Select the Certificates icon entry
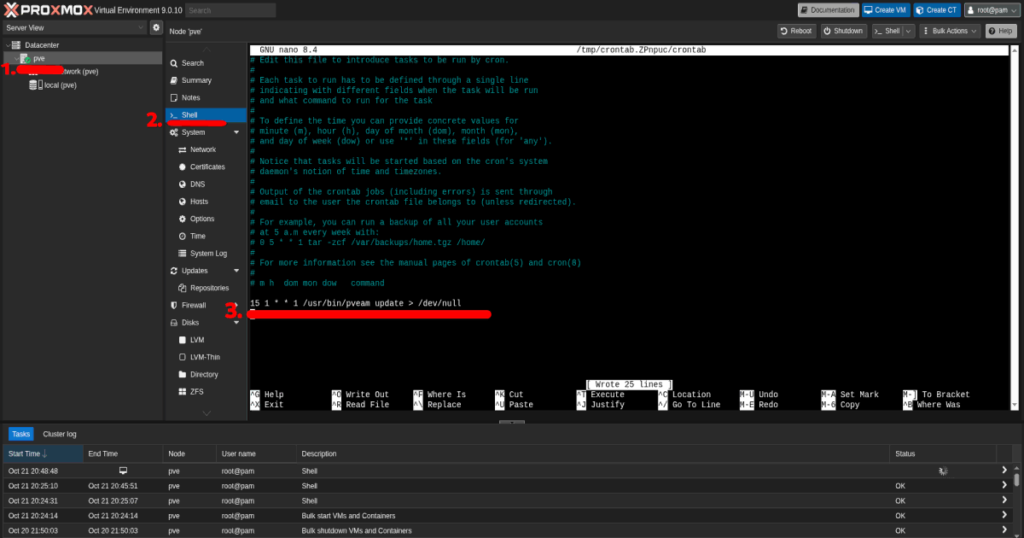 (181, 167)
